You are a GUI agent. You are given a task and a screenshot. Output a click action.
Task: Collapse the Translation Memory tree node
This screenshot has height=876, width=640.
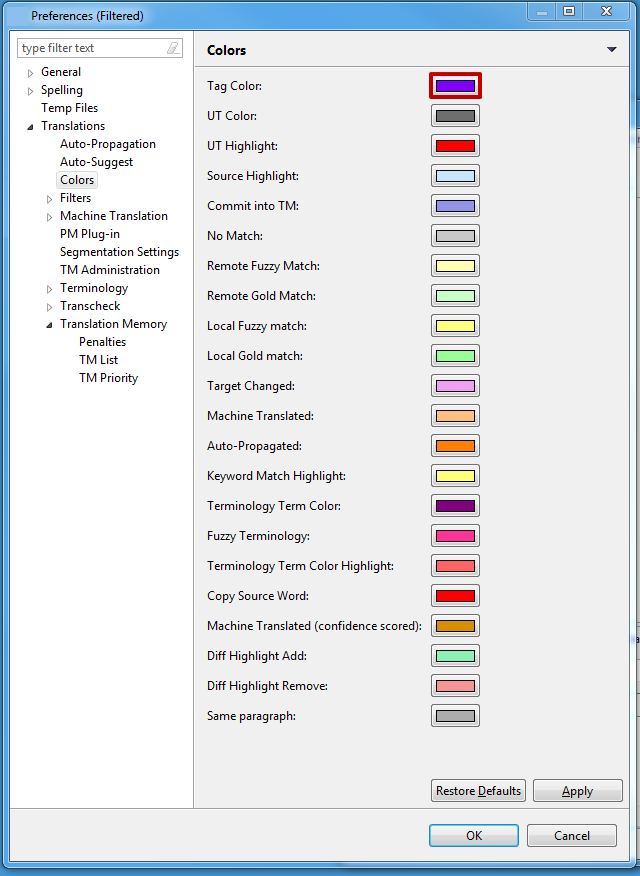point(50,325)
